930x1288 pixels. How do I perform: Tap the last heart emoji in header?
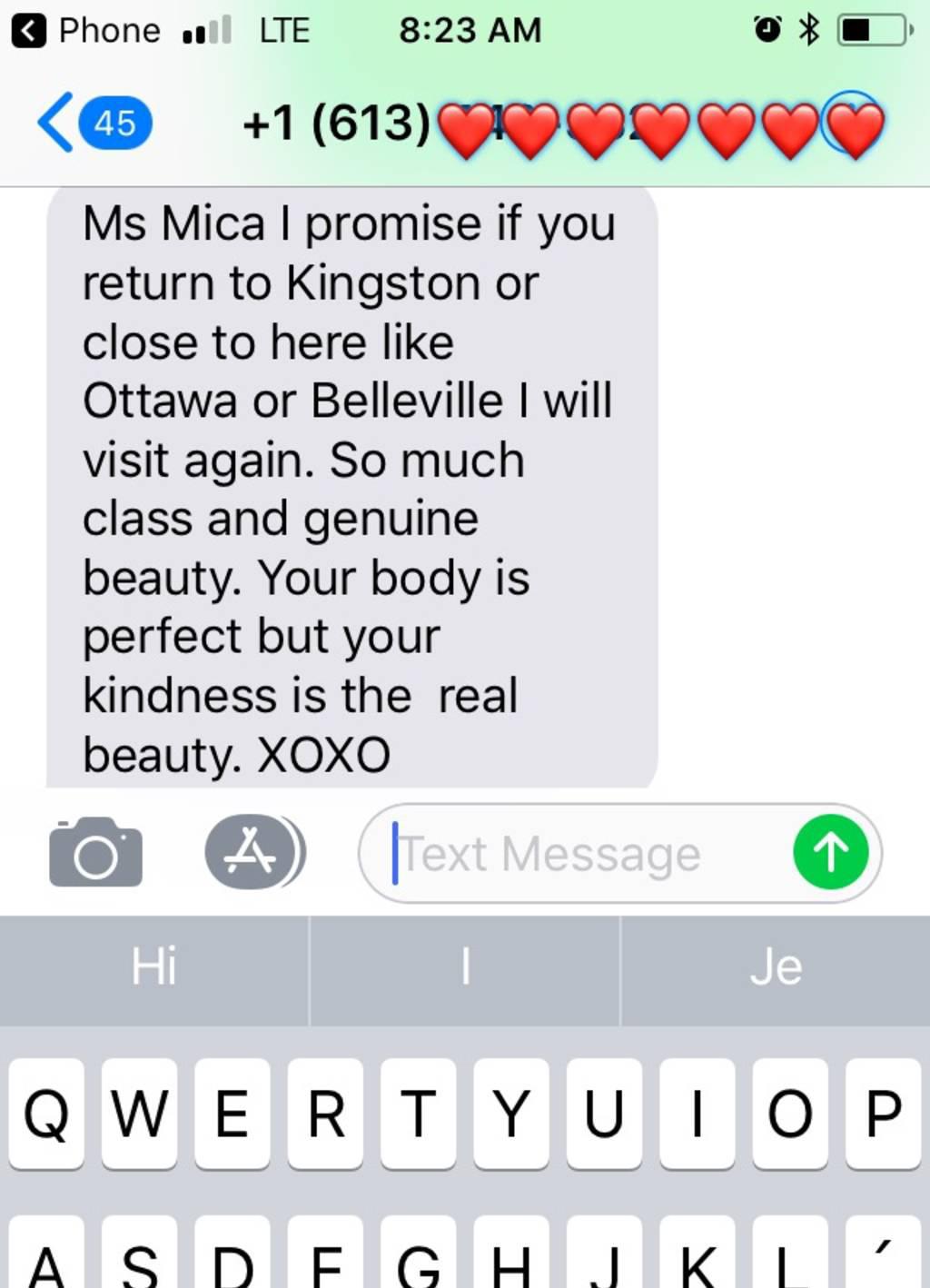pyautogui.click(x=855, y=129)
